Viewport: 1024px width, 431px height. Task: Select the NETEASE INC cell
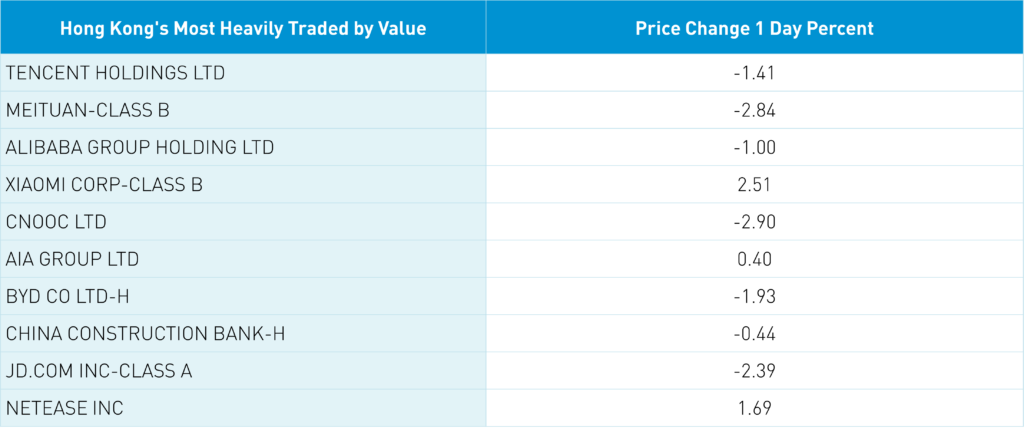66,408
